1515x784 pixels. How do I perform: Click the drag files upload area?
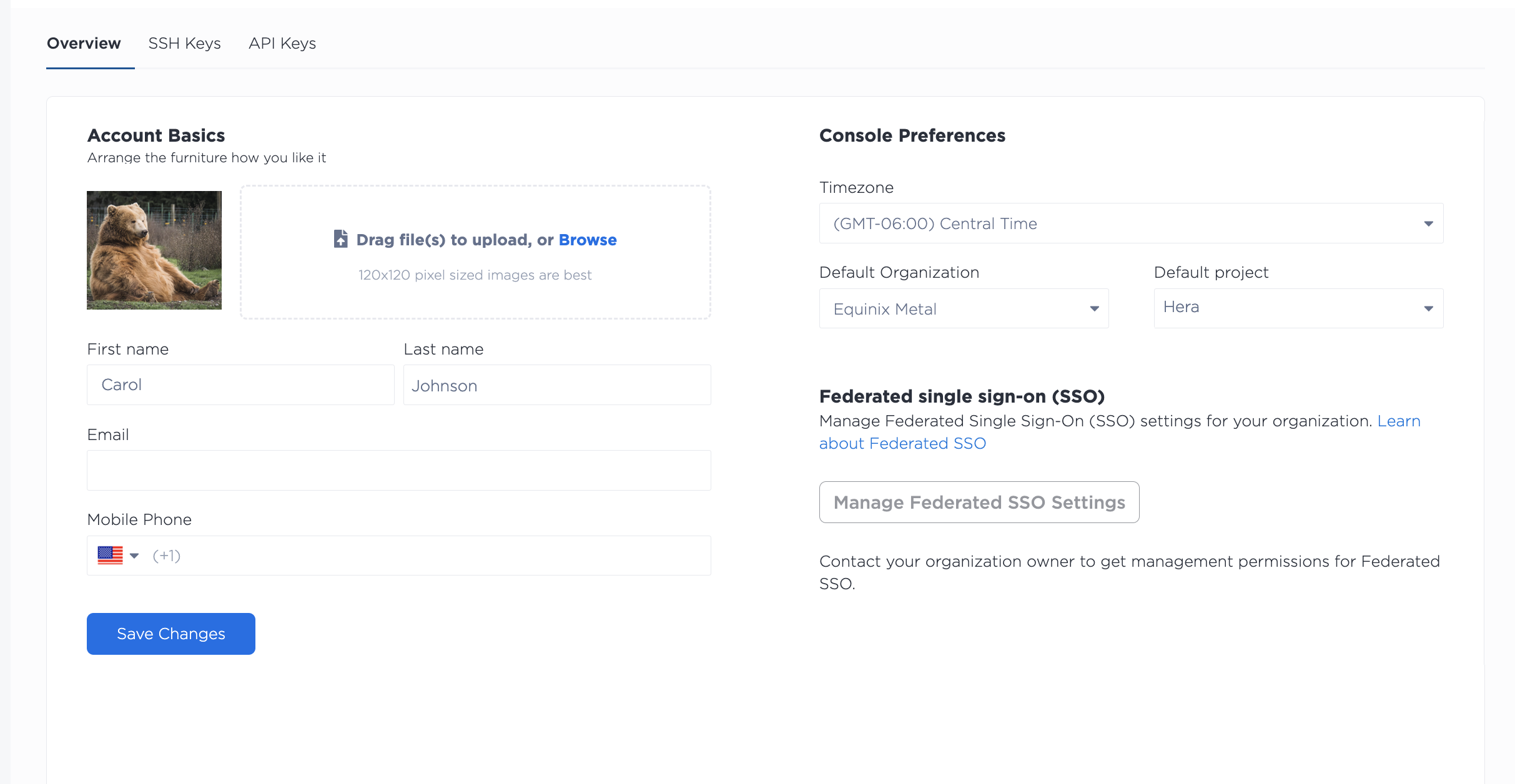[475, 252]
